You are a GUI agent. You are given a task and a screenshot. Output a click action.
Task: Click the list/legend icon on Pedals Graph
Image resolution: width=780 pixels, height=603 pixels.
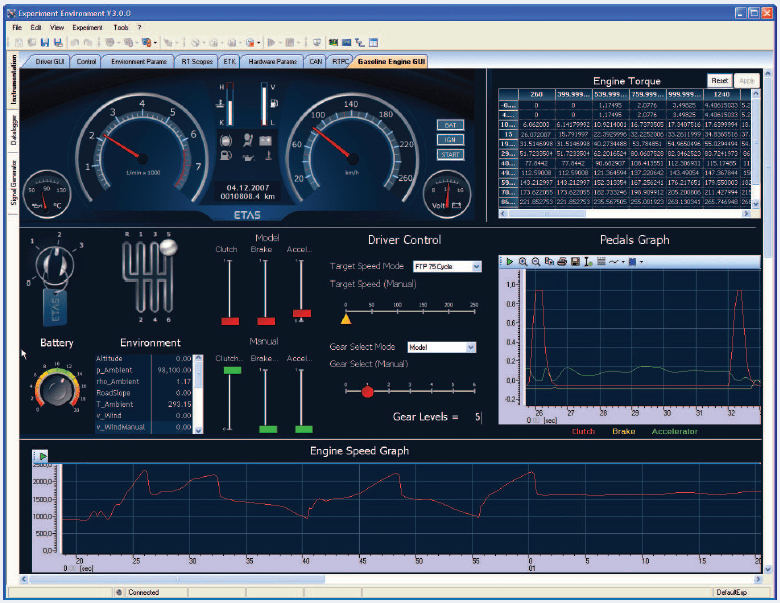click(x=601, y=262)
